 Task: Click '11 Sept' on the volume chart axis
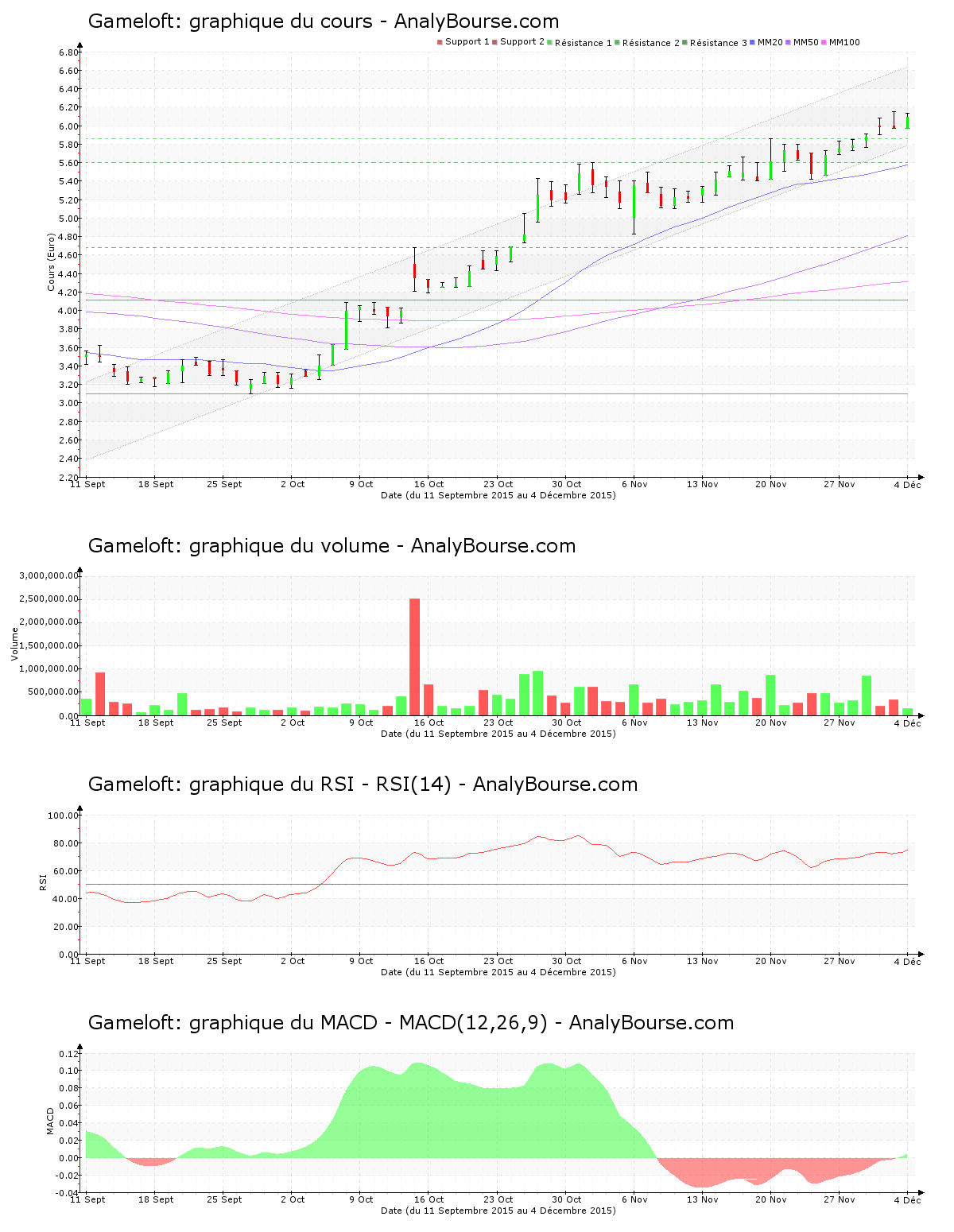(87, 723)
